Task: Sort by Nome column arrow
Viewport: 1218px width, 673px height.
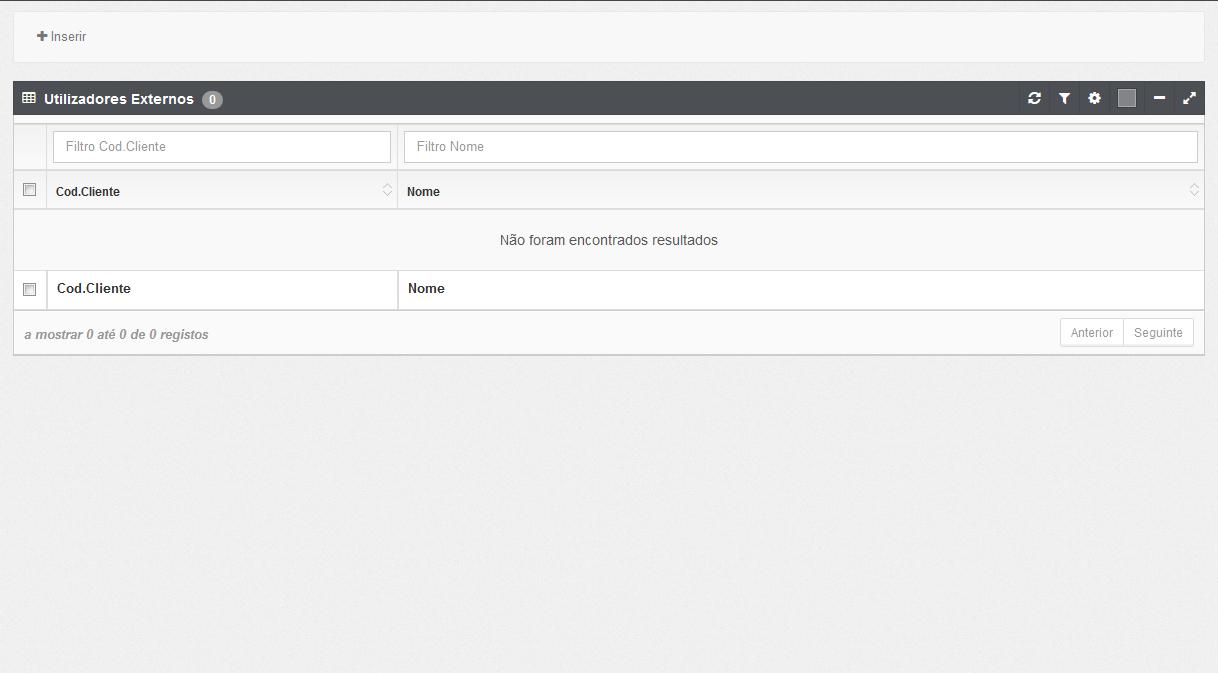Action: 1194,190
